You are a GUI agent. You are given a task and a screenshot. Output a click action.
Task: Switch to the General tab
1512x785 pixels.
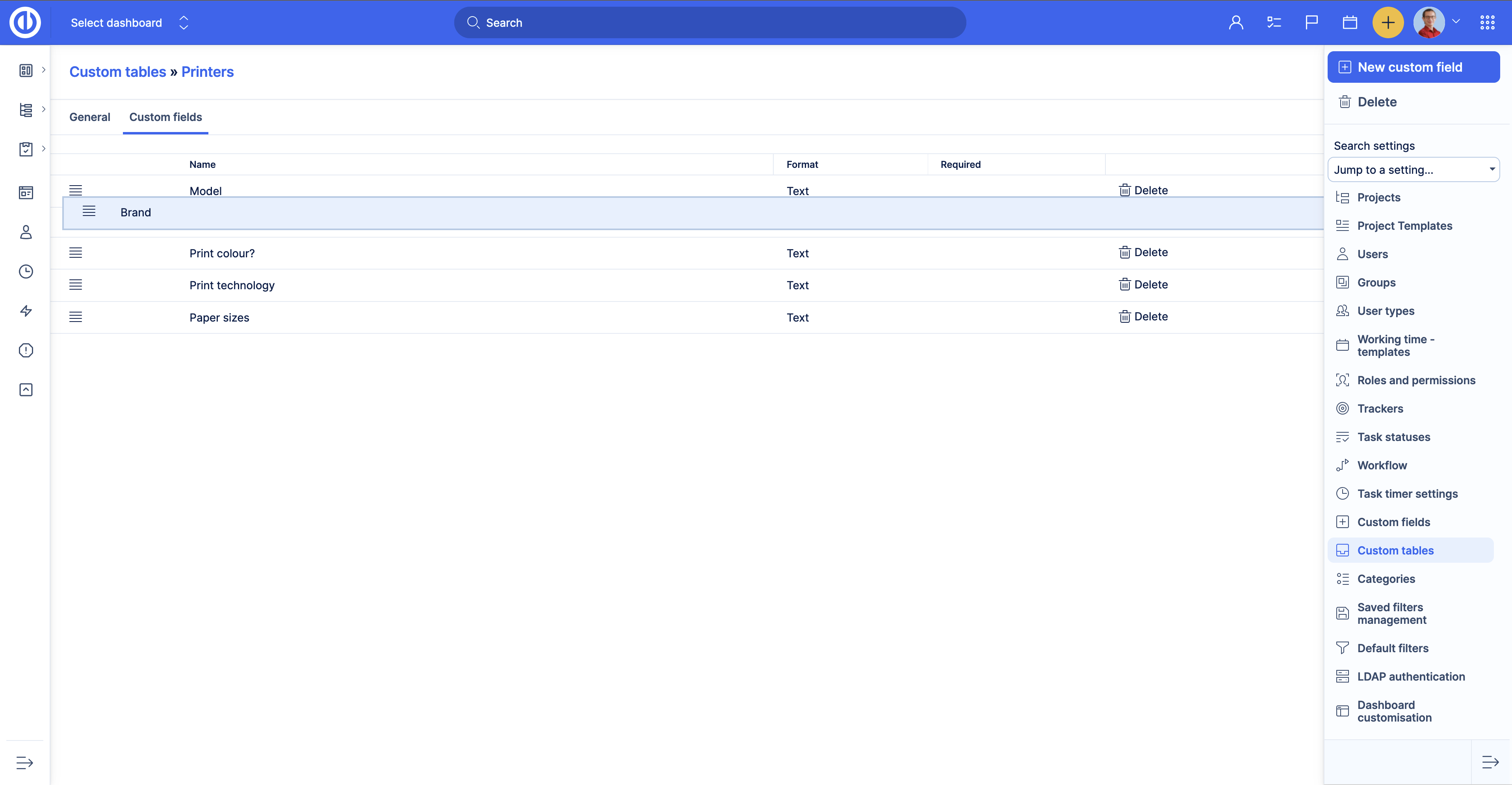(x=90, y=117)
